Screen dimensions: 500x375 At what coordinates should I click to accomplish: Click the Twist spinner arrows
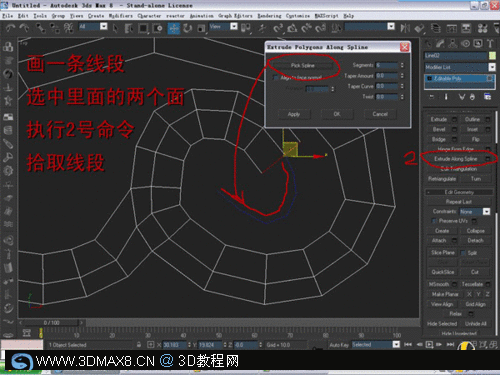click(402, 97)
